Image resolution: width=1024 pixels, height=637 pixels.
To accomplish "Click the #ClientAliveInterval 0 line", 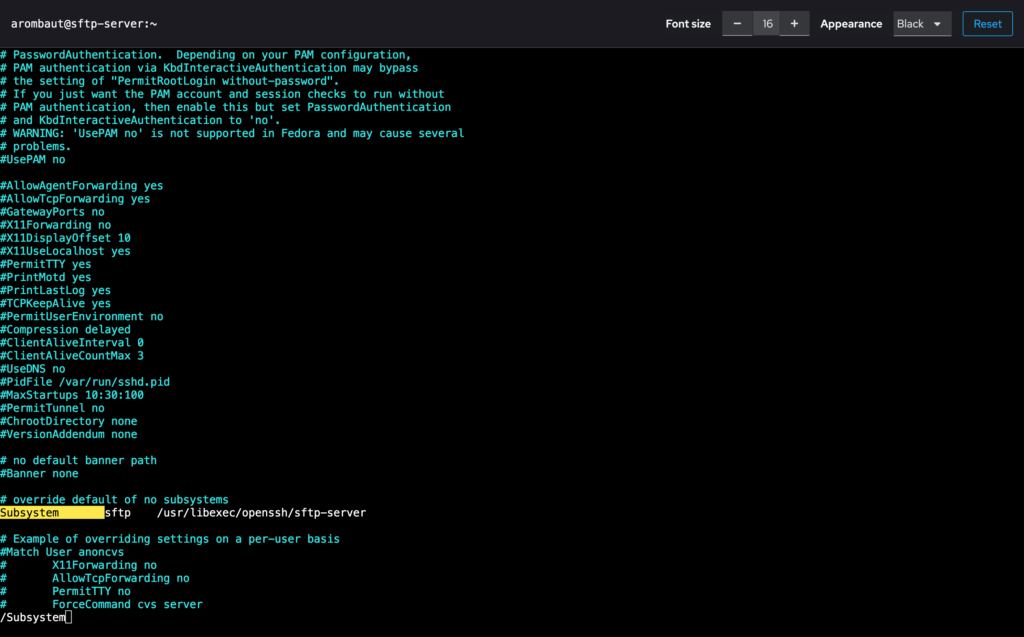I will coord(72,343).
